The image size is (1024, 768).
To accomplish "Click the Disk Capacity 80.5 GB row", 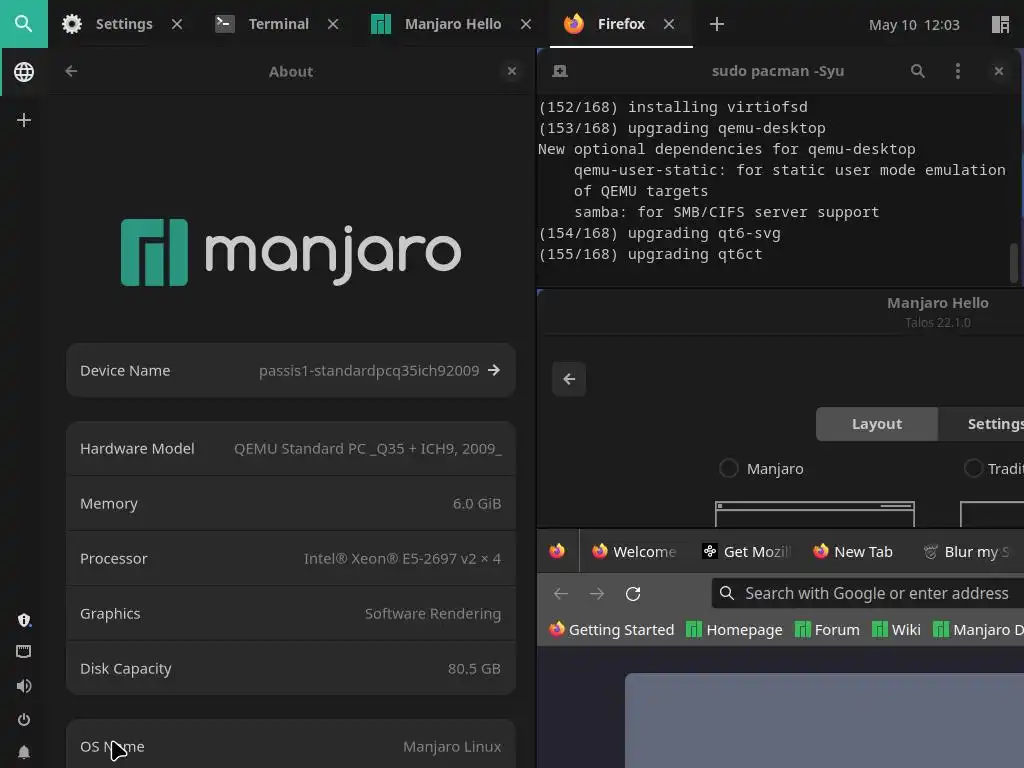I will (291, 669).
